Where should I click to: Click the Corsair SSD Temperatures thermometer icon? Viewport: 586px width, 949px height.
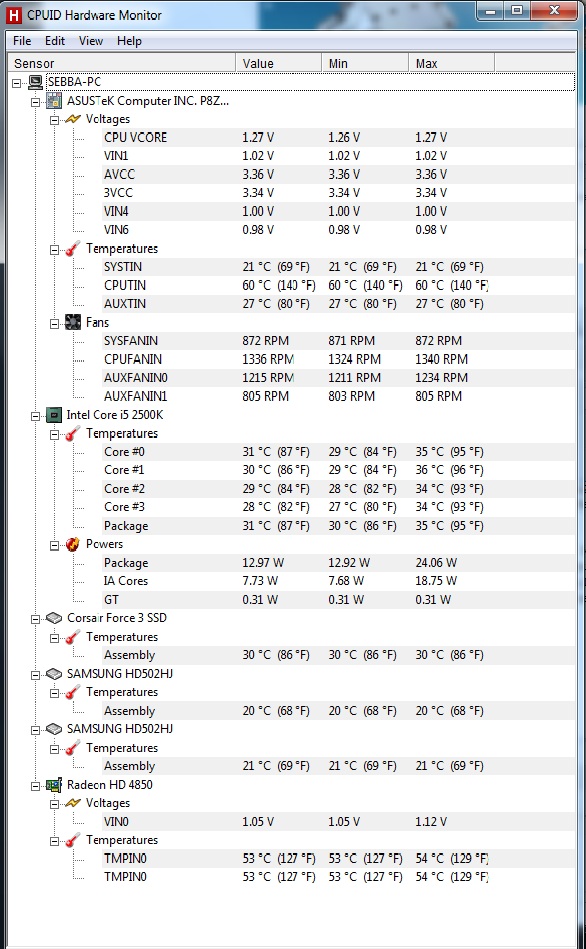(x=73, y=637)
